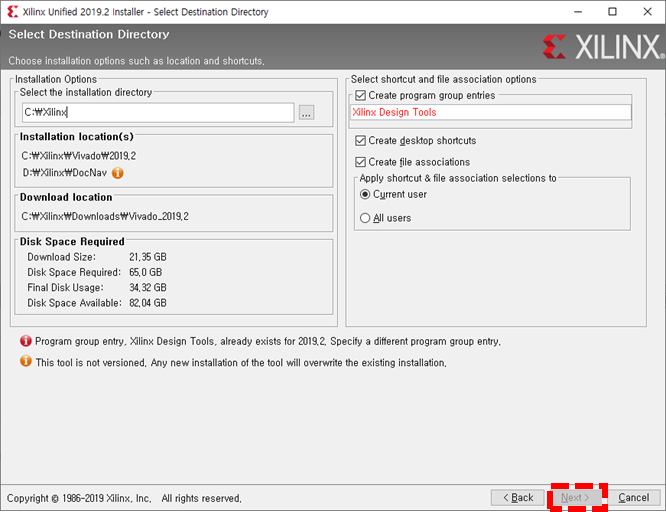Click the program group already exists error message
This screenshot has width=666, height=512.
pos(268,342)
